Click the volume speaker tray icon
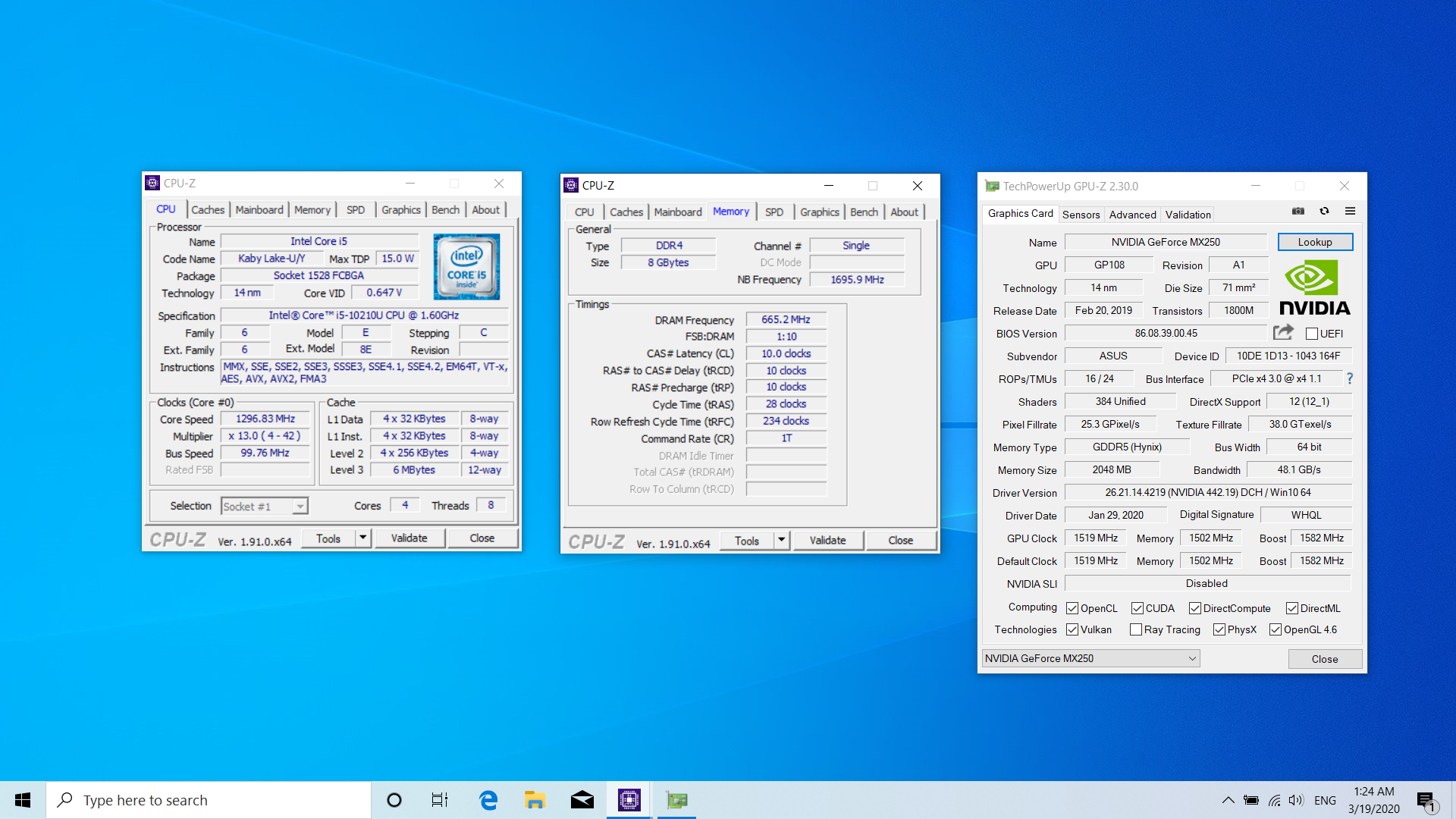The height and width of the screenshot is (819, 1456). pyautogui.click(x=1296, y=800)
